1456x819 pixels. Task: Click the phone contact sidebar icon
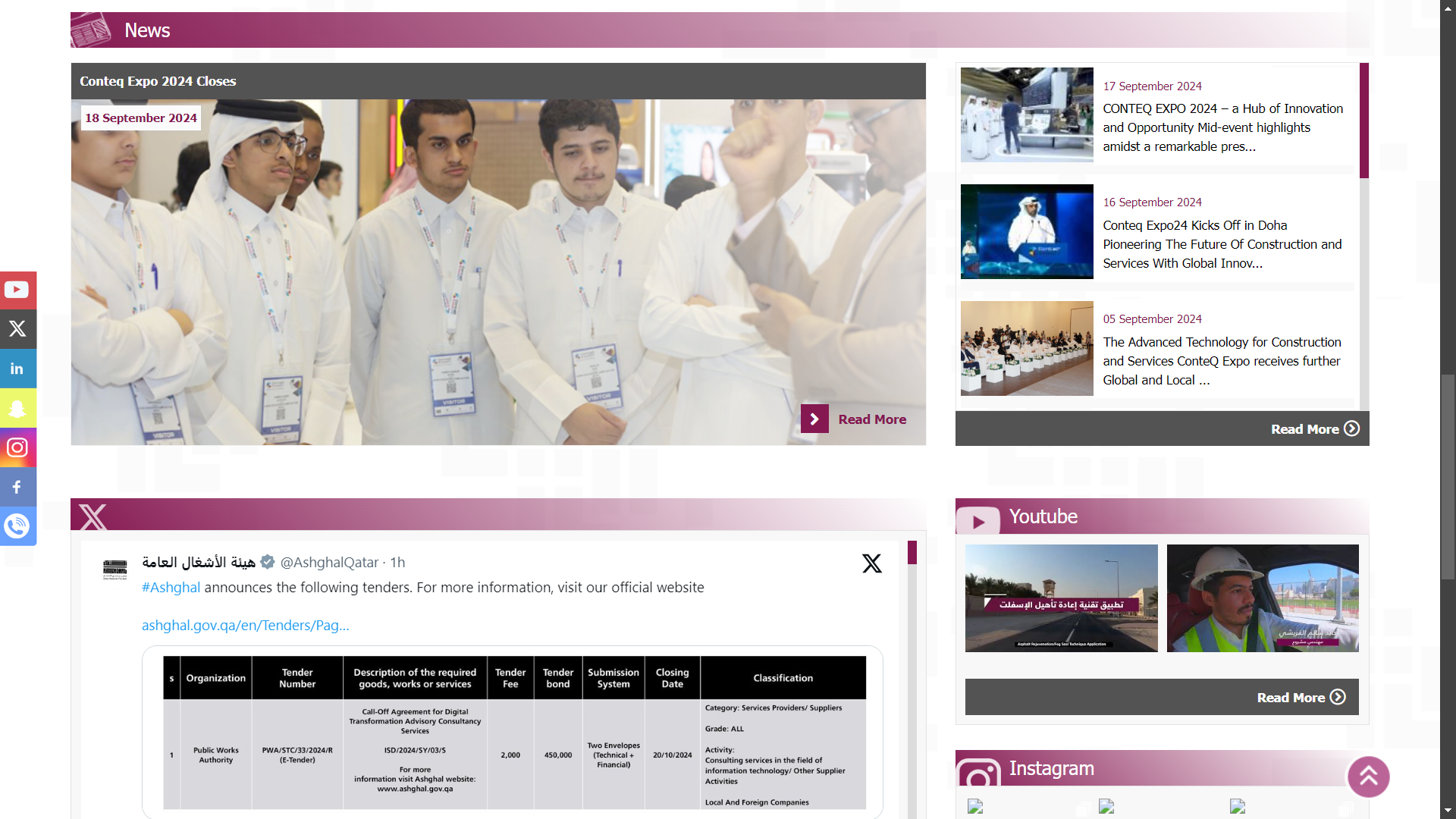pos(17,526)
